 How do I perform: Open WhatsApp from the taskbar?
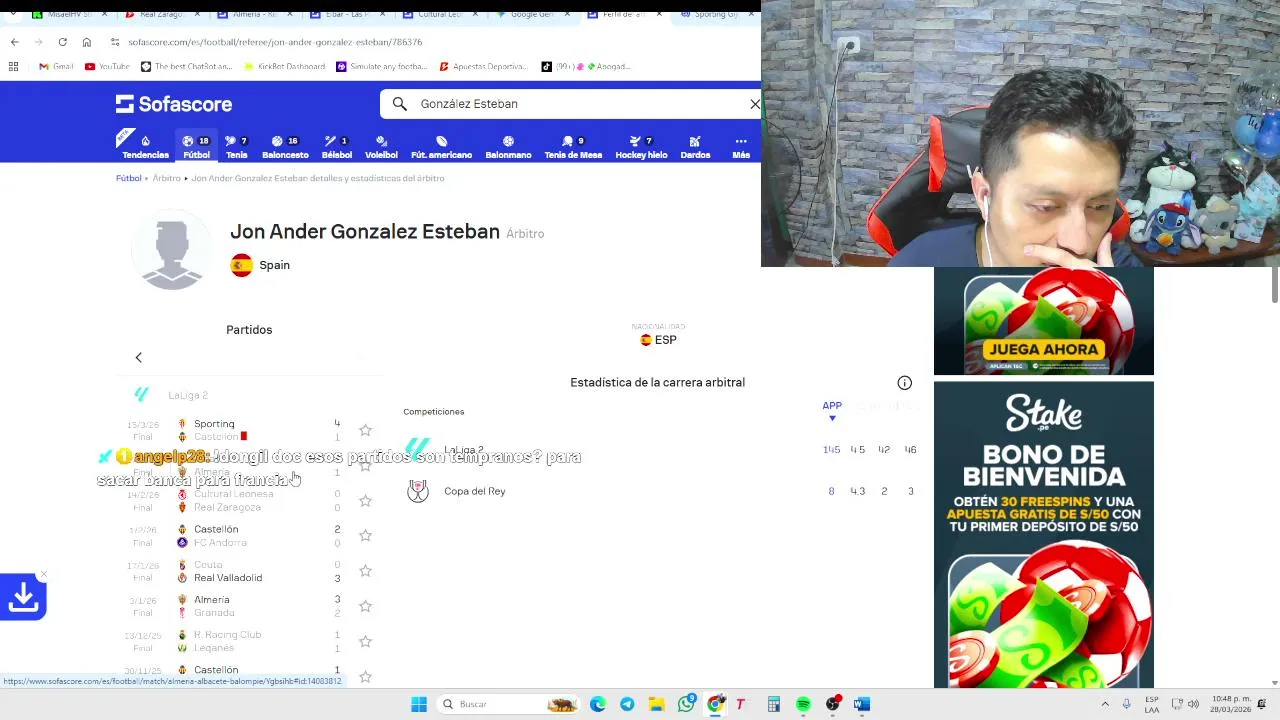click(x=686, y=704)
